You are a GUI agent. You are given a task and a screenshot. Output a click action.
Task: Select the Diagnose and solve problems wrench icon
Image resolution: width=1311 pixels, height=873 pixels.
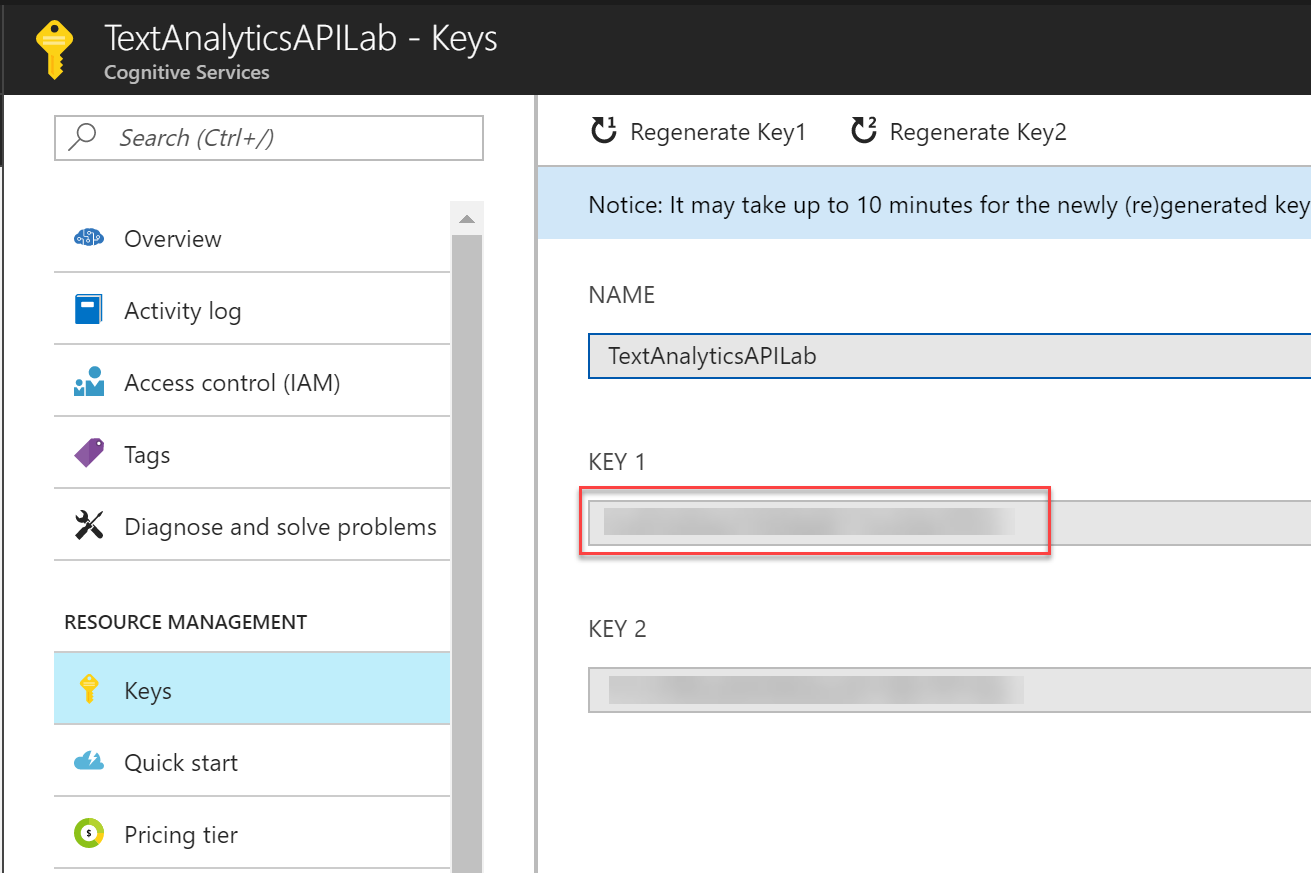(x=90, y=525)
